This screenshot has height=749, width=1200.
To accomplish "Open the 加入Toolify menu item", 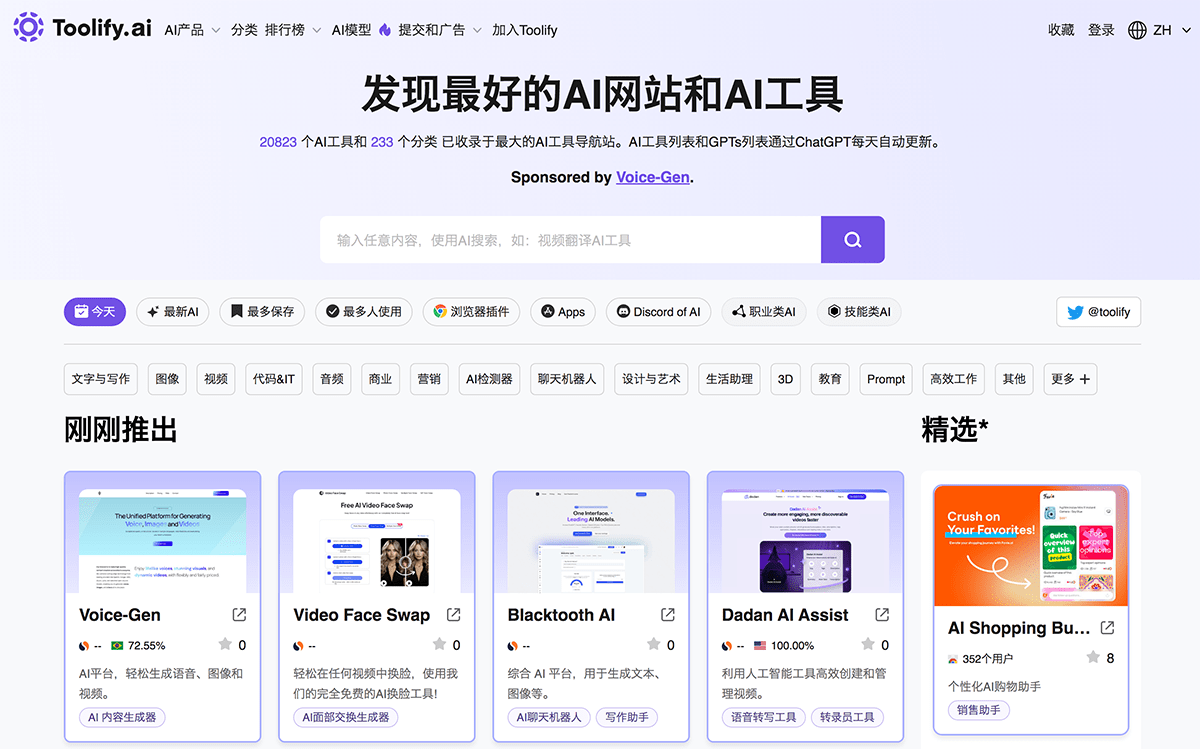I will point(524,29).
